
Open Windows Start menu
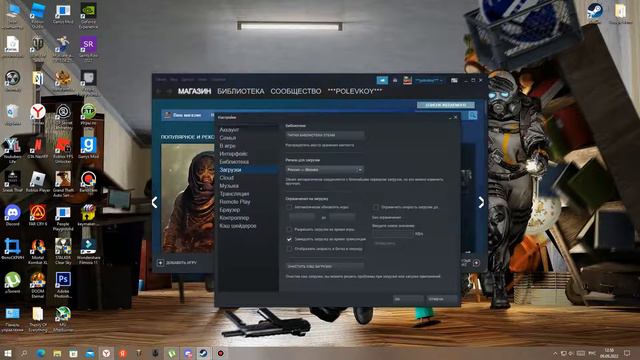pos(8,353)
